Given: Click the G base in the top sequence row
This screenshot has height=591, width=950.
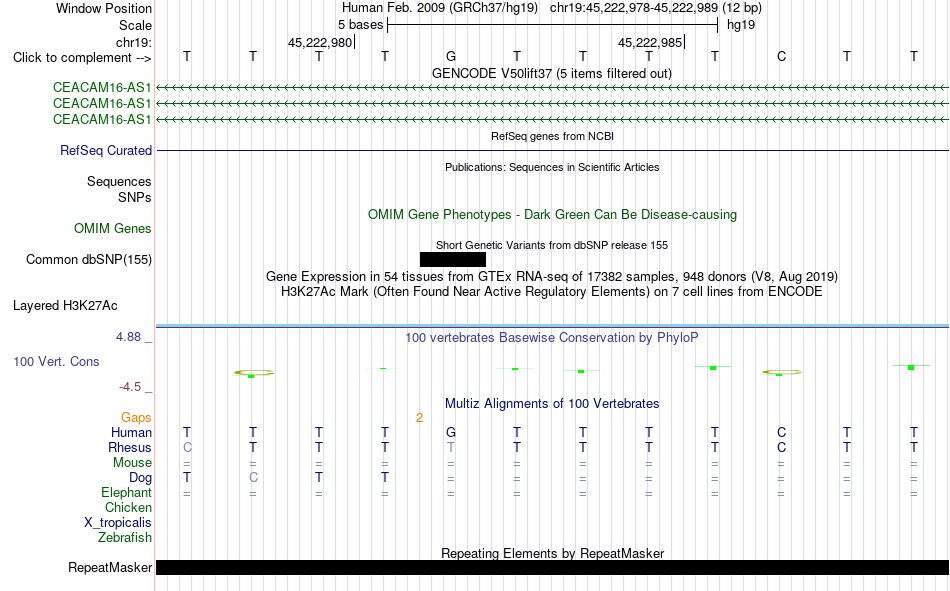Looking at the screenshot, I should [451, 56].
